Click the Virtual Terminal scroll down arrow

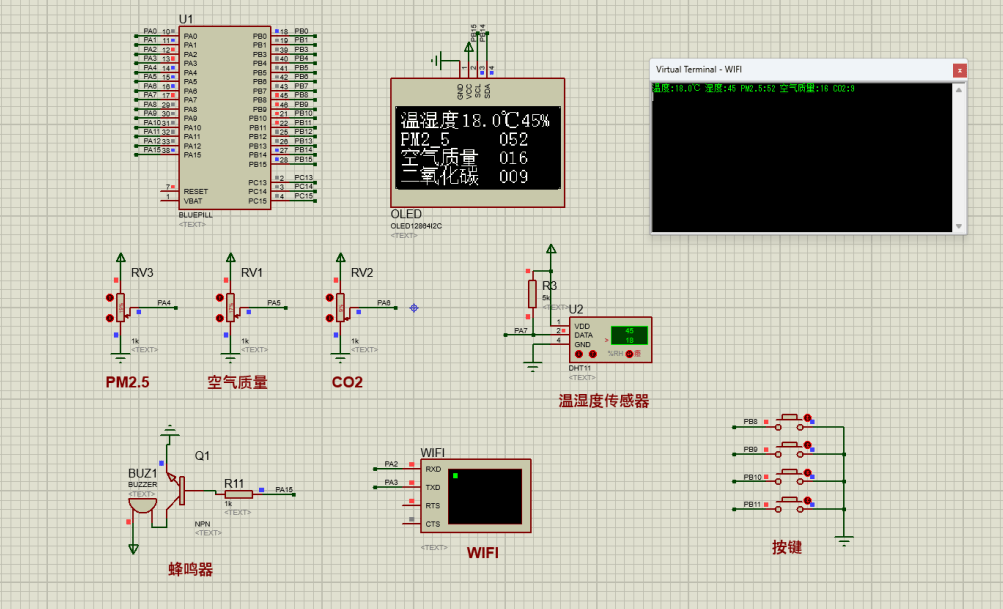tap(959, 226)
